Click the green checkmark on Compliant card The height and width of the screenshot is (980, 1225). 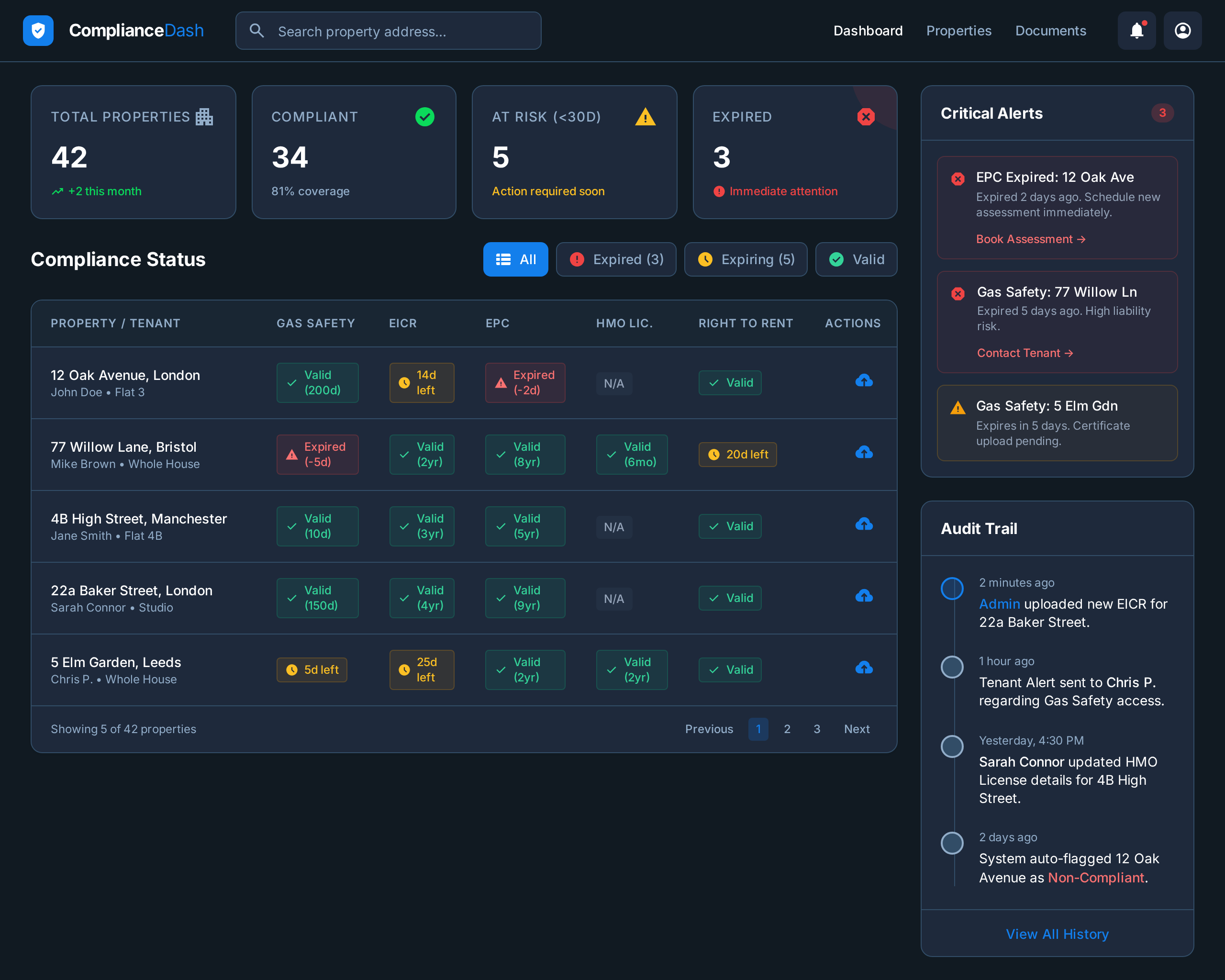click(425, 117)
